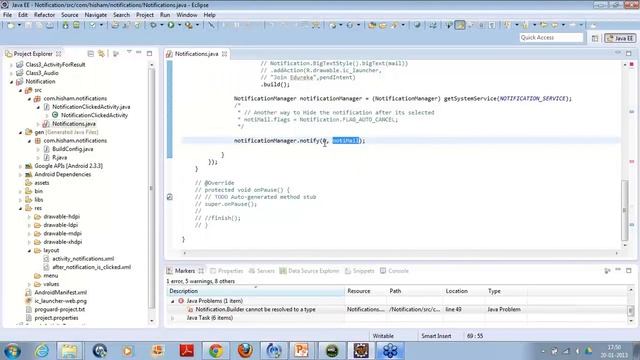The image size is (640, 360).
Task: Select NotificationClickedActivity.java file
Action: click(x=91, y=107)
